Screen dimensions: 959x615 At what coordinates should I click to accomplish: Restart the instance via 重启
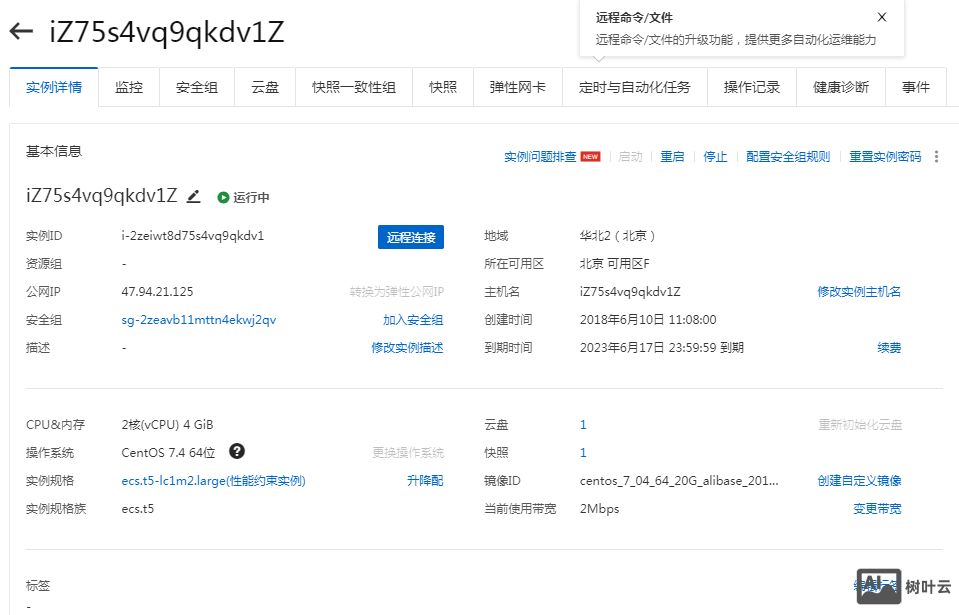[x=671, y=156]
